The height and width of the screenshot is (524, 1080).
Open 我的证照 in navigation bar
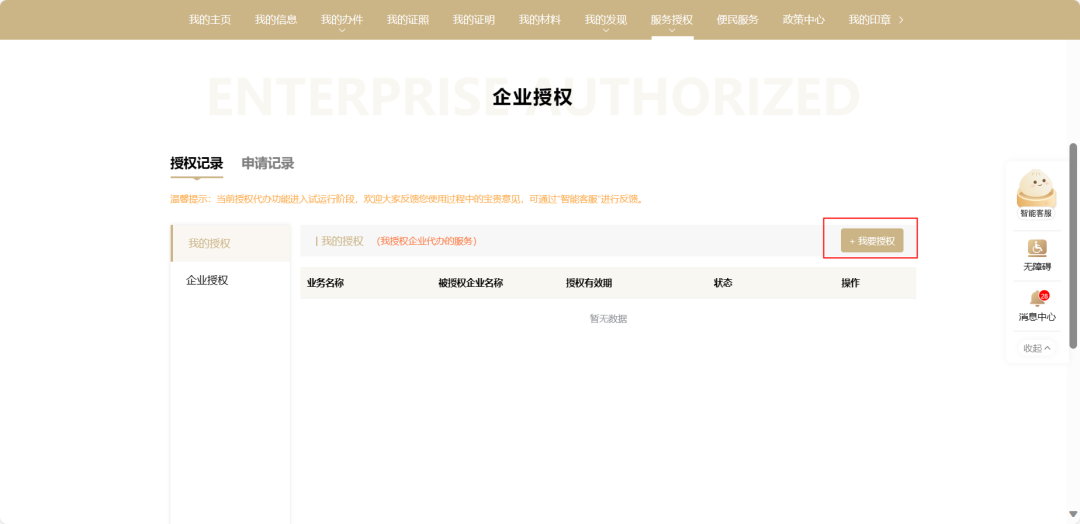pyautogui.click(x=408, y=20)
